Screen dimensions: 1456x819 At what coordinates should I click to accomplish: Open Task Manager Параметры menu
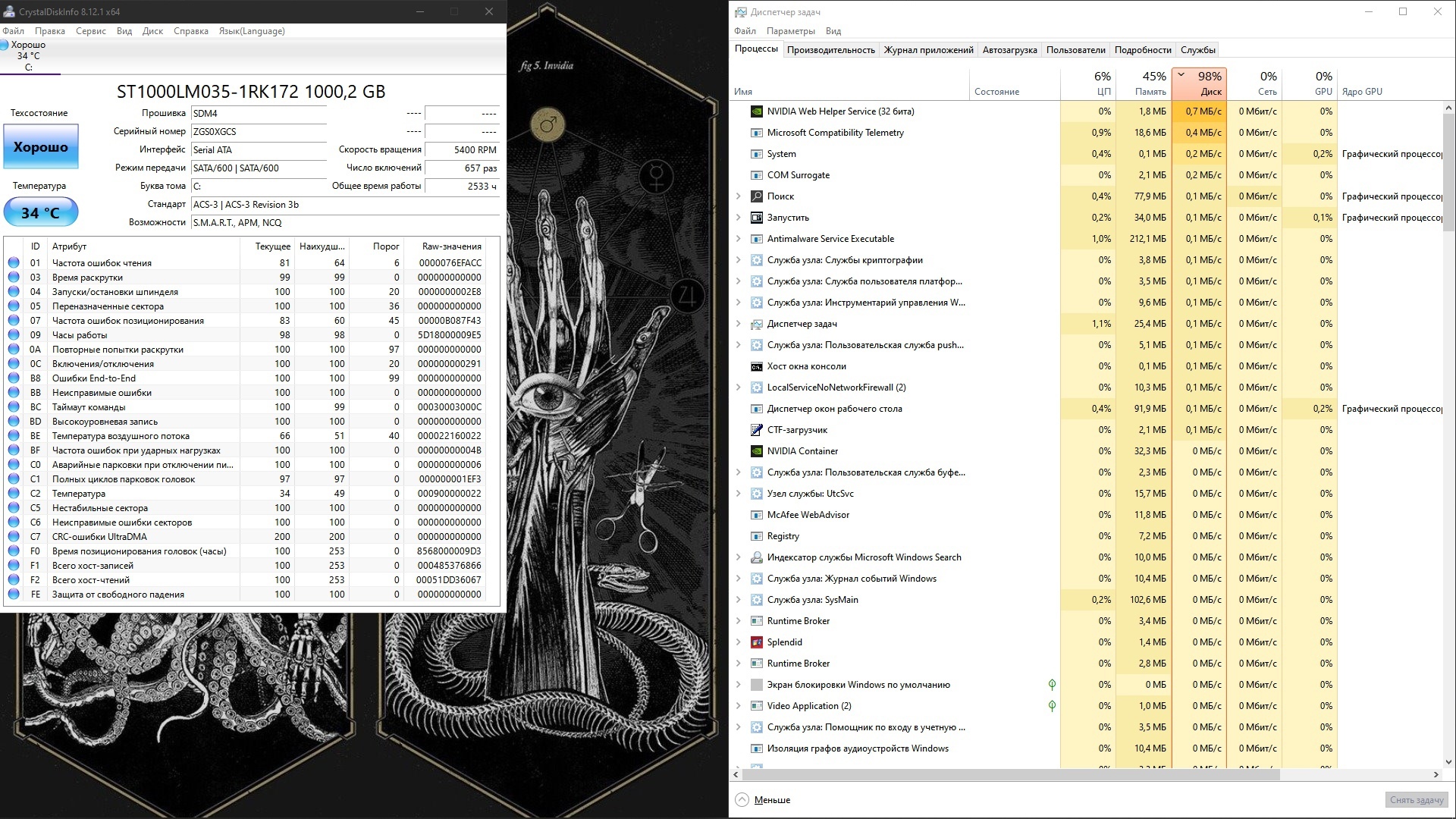[790, 31]
